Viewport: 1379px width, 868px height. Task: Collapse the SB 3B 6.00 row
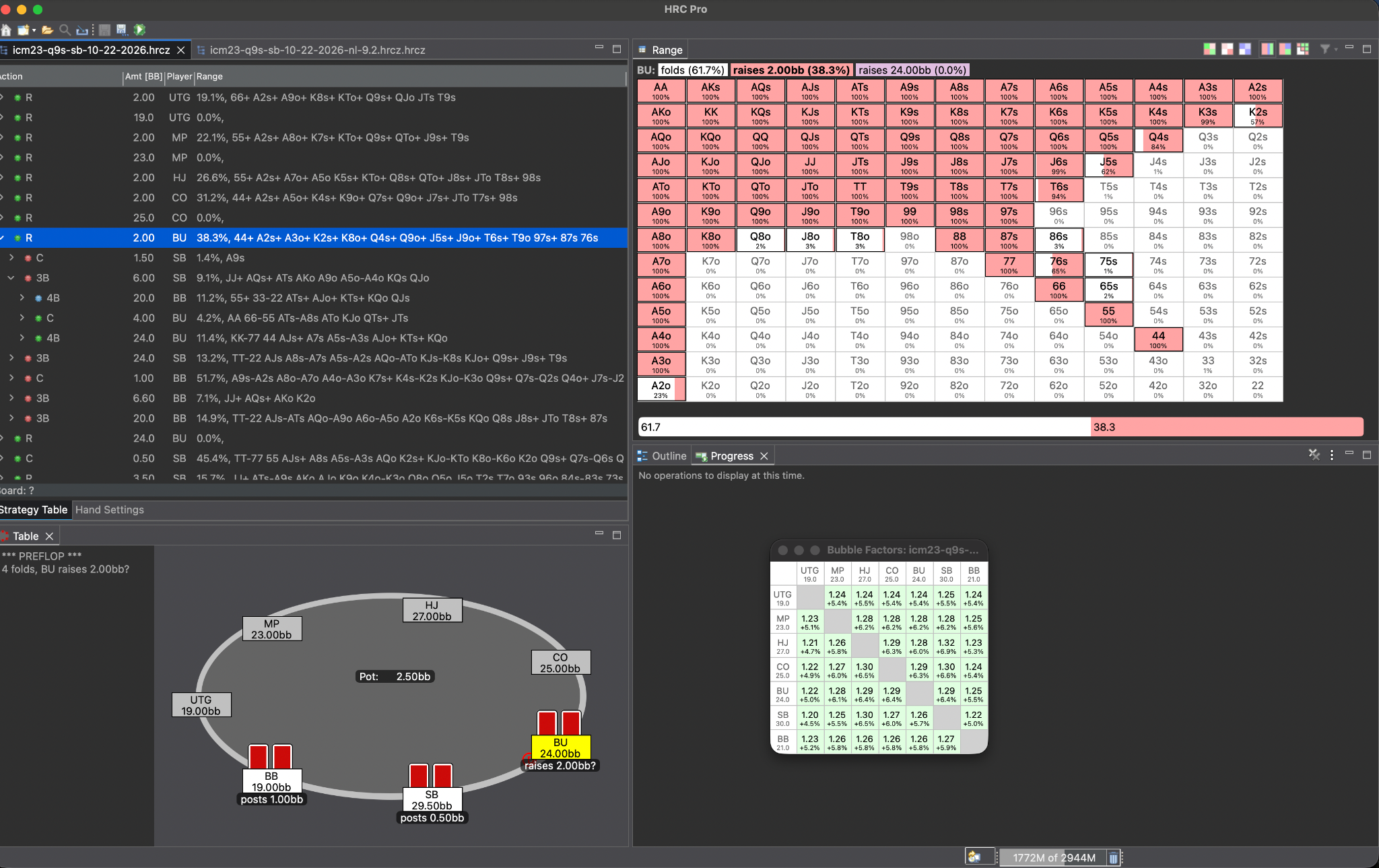tap(11, 277)
